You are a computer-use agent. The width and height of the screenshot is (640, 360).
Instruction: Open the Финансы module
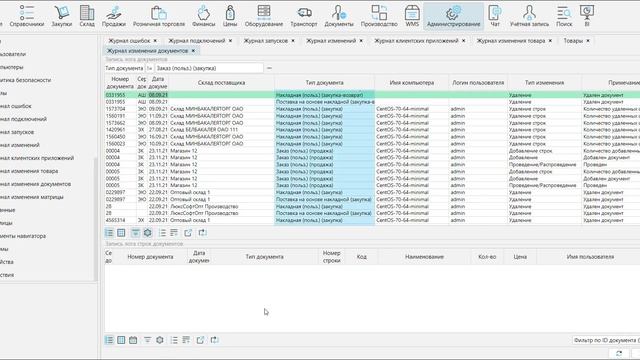coord(203,16)
